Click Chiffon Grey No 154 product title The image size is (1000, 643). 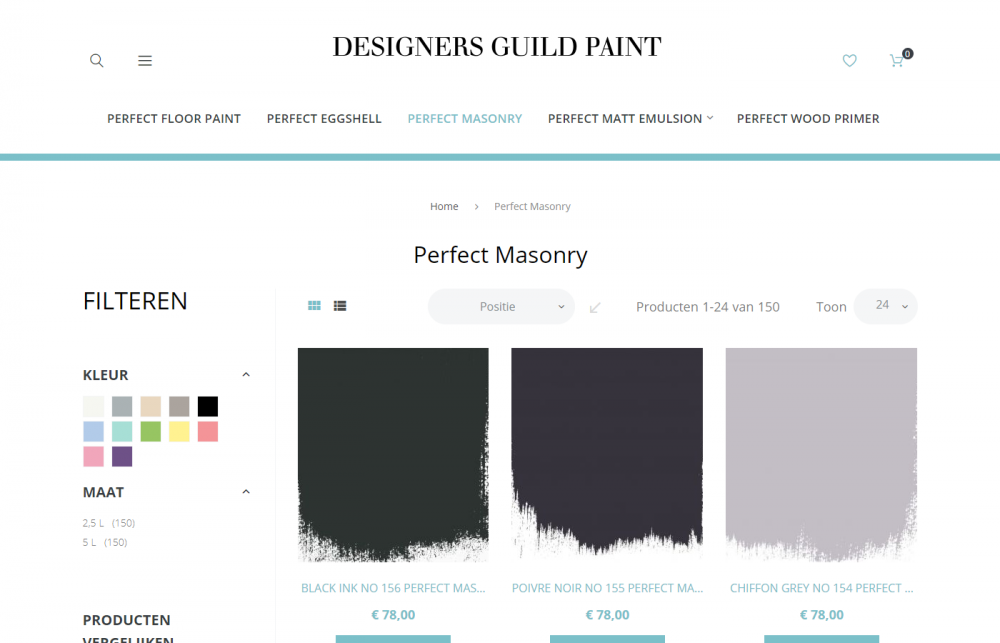[x=821, y=588]
